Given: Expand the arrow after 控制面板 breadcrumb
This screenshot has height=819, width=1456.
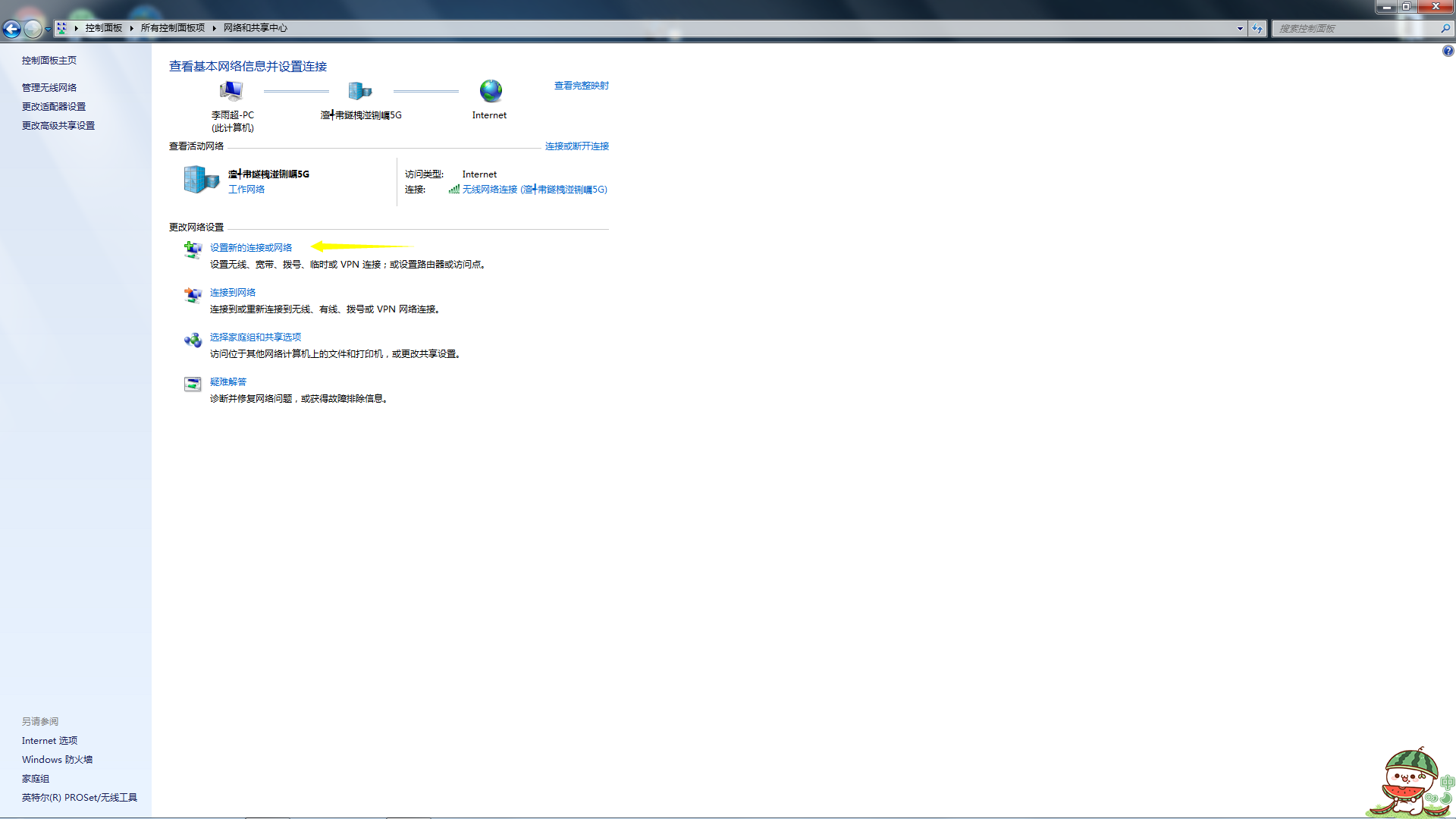Looking at the screenshot, I should click(x=132, y=28).
